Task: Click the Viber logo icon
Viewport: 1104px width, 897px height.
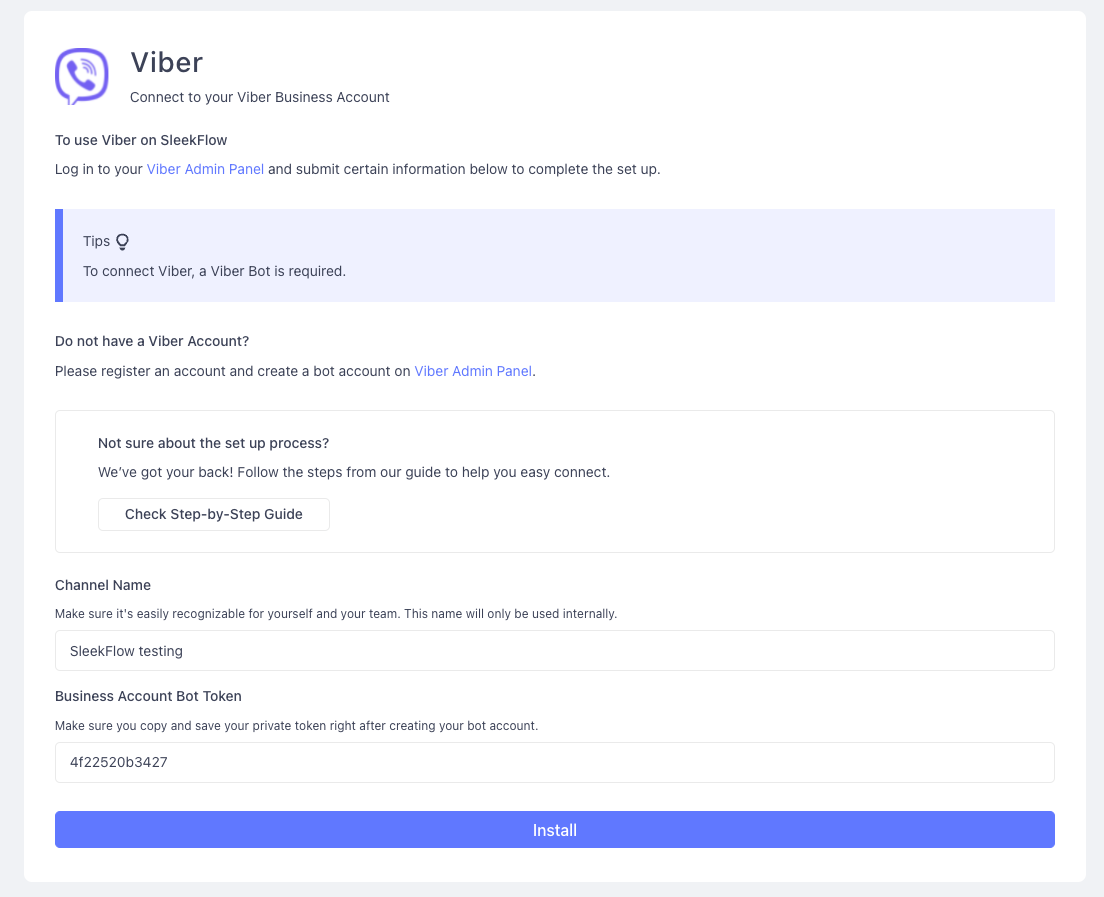Action: tap(81, 76)
